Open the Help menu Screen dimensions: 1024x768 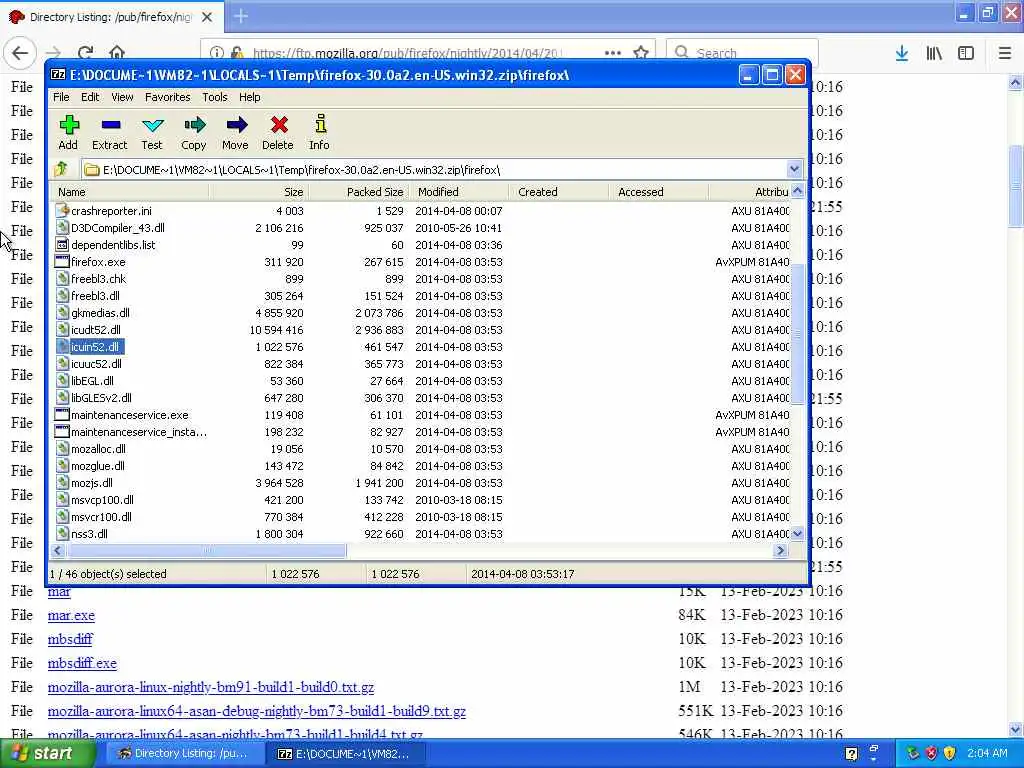click(249, 97)
